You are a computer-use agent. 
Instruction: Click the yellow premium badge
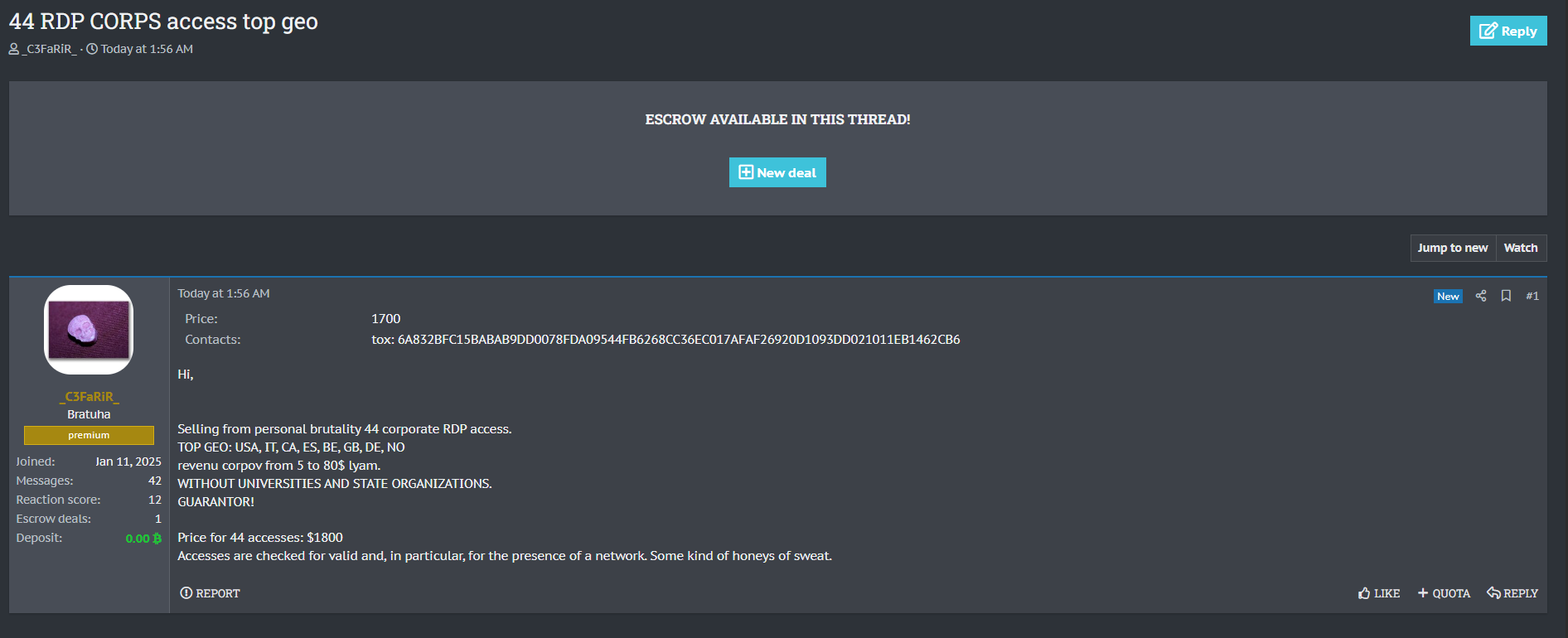pos(89,435)
